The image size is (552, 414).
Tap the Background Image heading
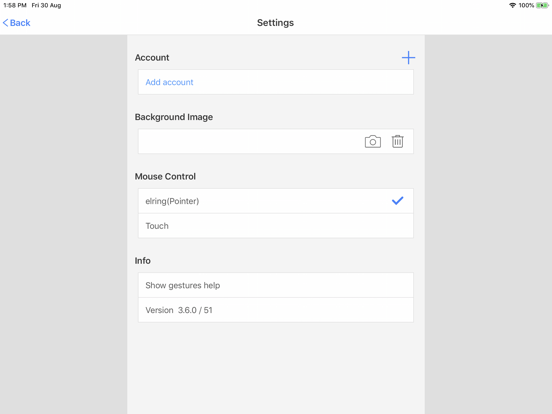174,117
